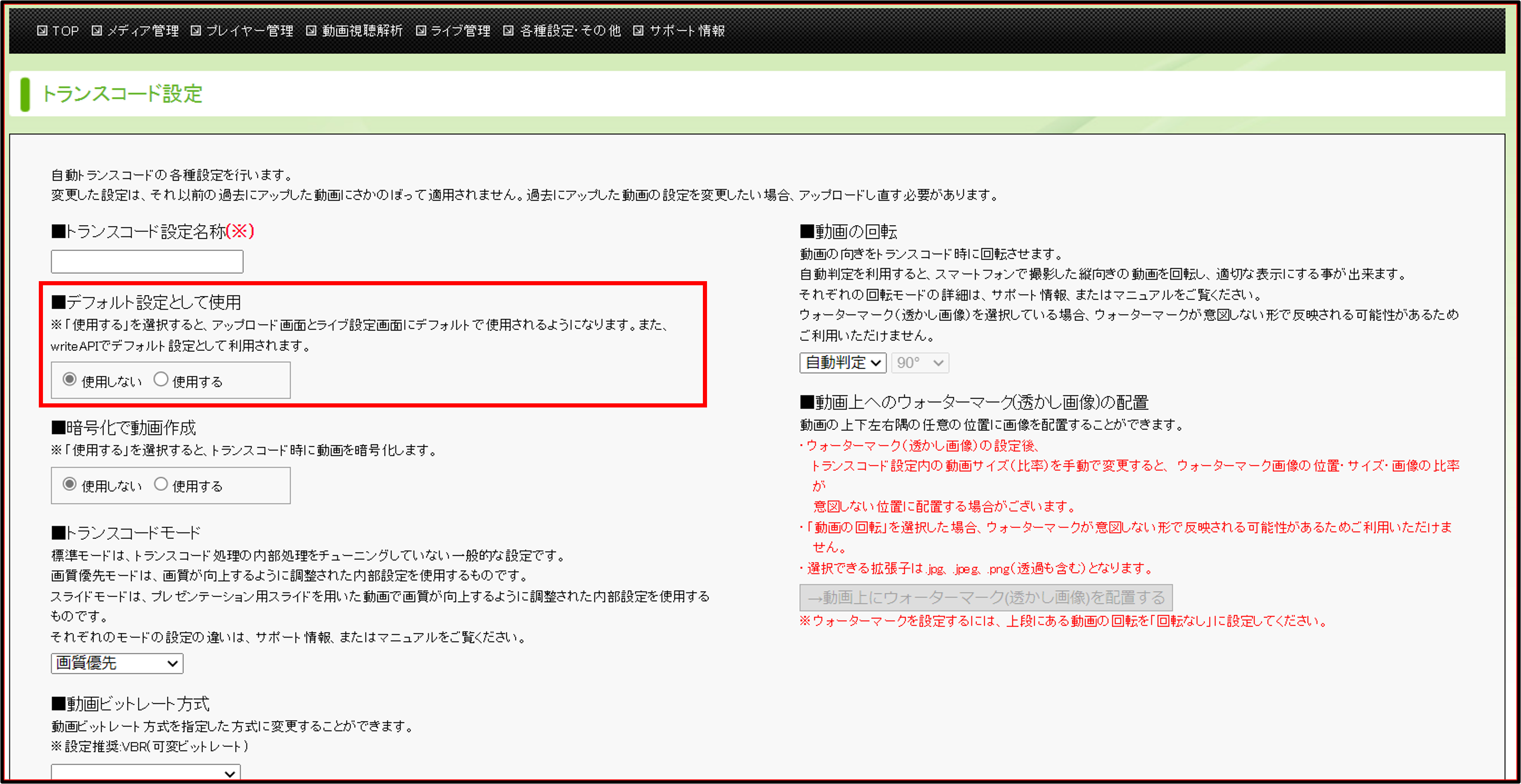This screenshot has height=784, width=1521.
Task: Click the arrow icon beside ライブ管理
Action: [x=421, y=31]
